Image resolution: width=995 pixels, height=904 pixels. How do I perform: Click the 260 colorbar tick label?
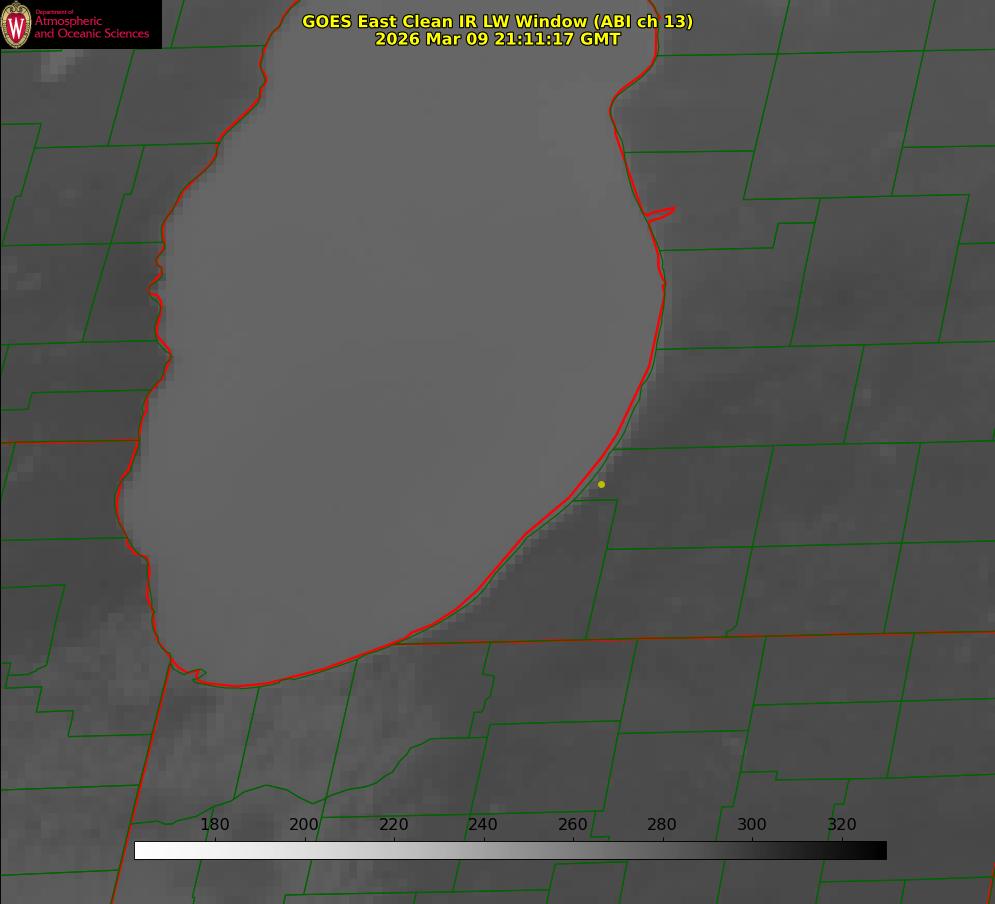572,825
